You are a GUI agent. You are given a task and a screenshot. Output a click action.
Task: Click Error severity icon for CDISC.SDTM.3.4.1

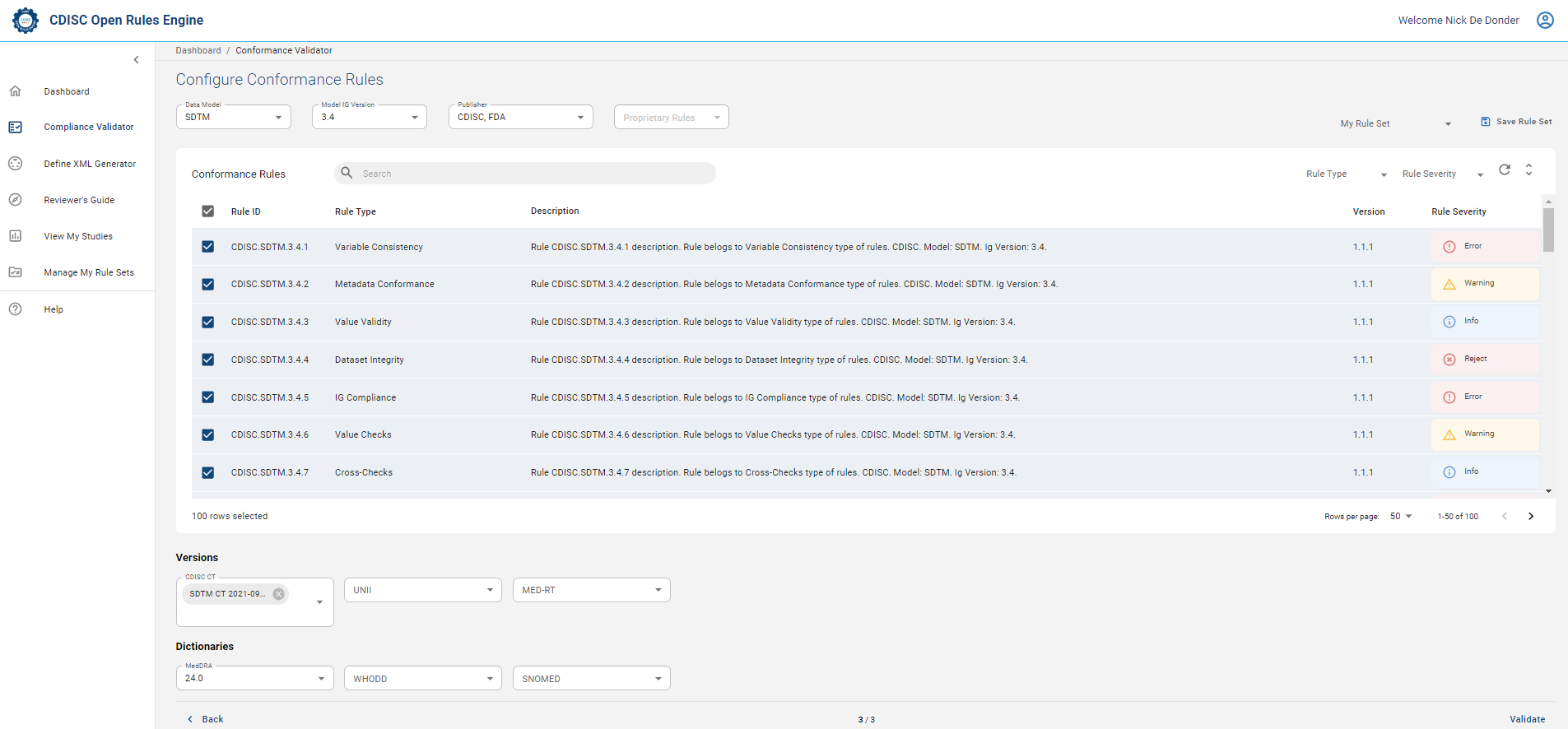click(1449, 247)
